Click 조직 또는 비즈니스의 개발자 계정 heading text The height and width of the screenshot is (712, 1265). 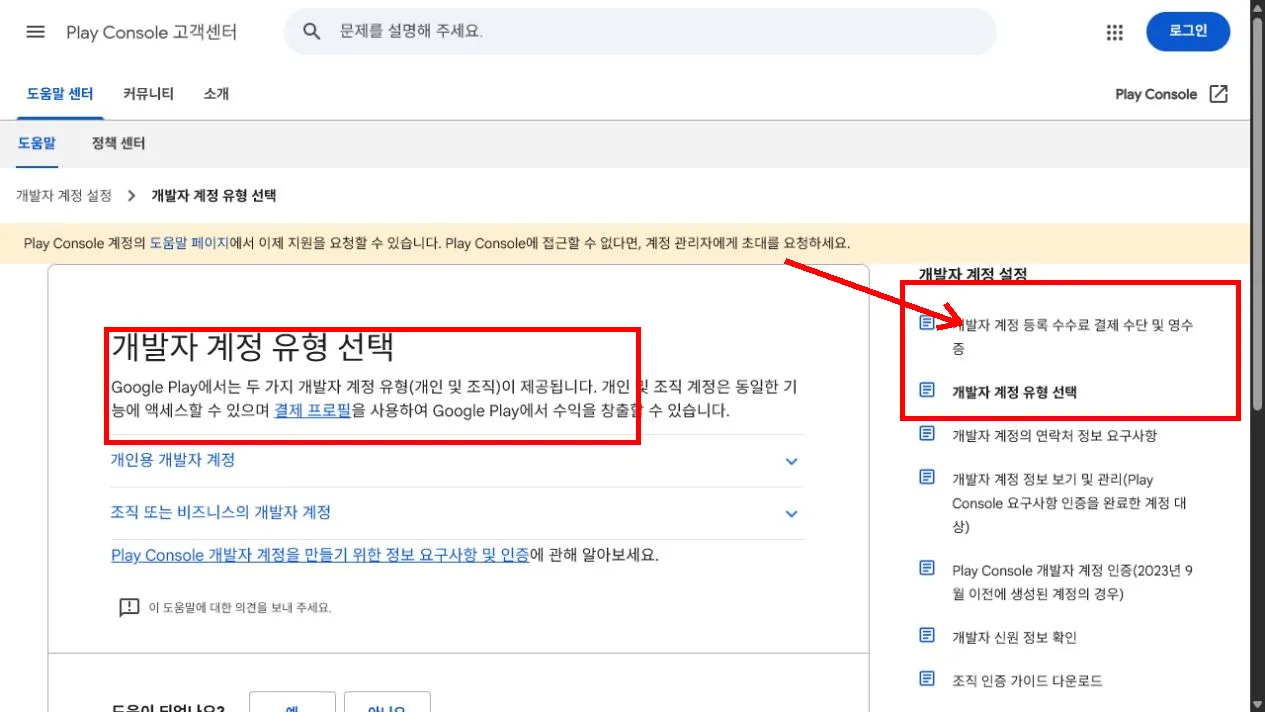221,512
